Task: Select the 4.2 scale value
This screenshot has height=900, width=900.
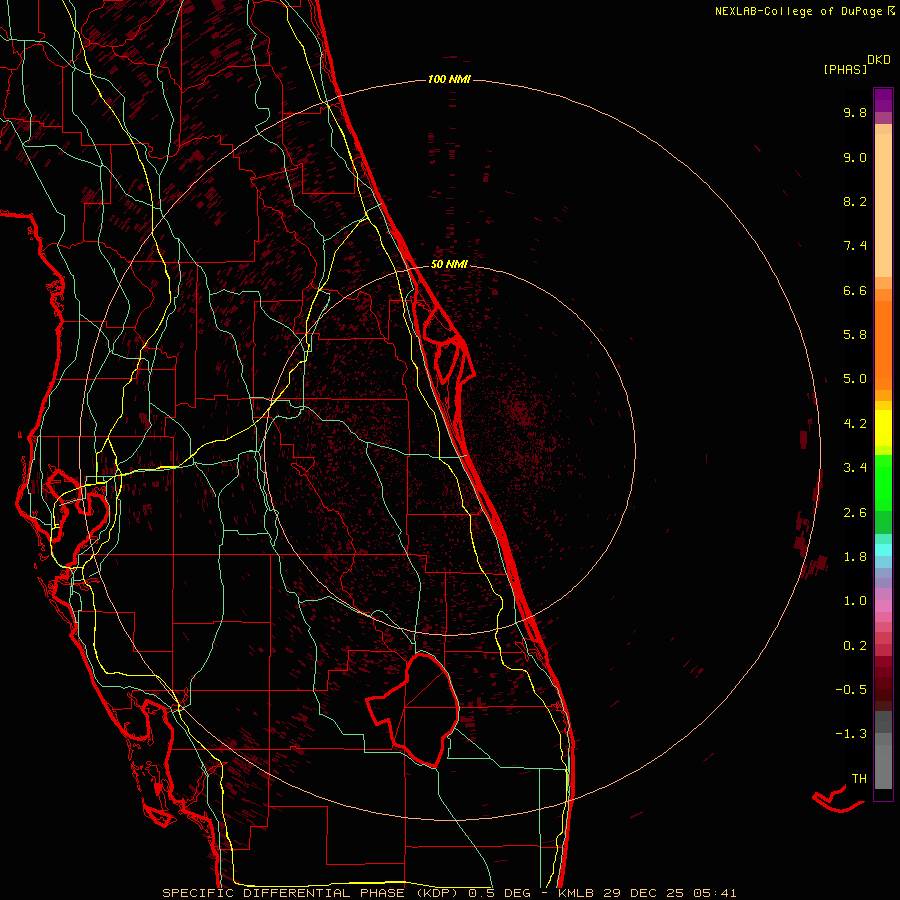Action: click(855, 424)
